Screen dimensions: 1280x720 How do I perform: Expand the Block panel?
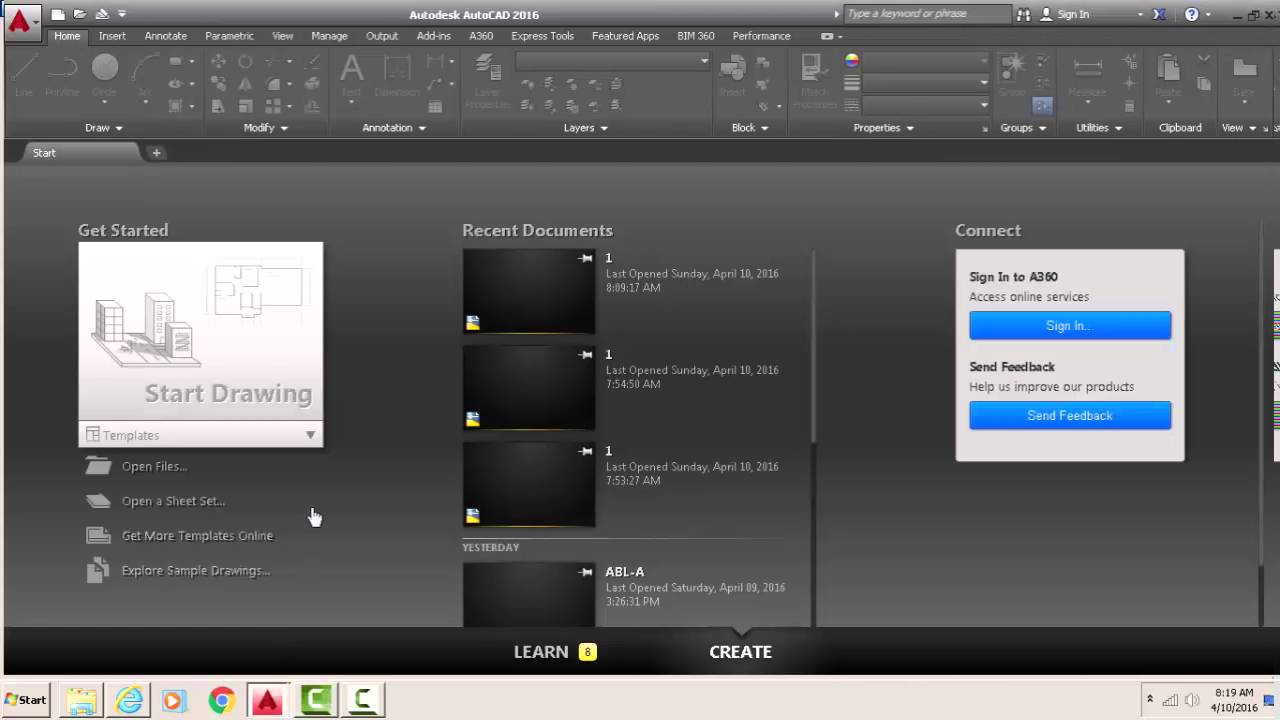750,128
